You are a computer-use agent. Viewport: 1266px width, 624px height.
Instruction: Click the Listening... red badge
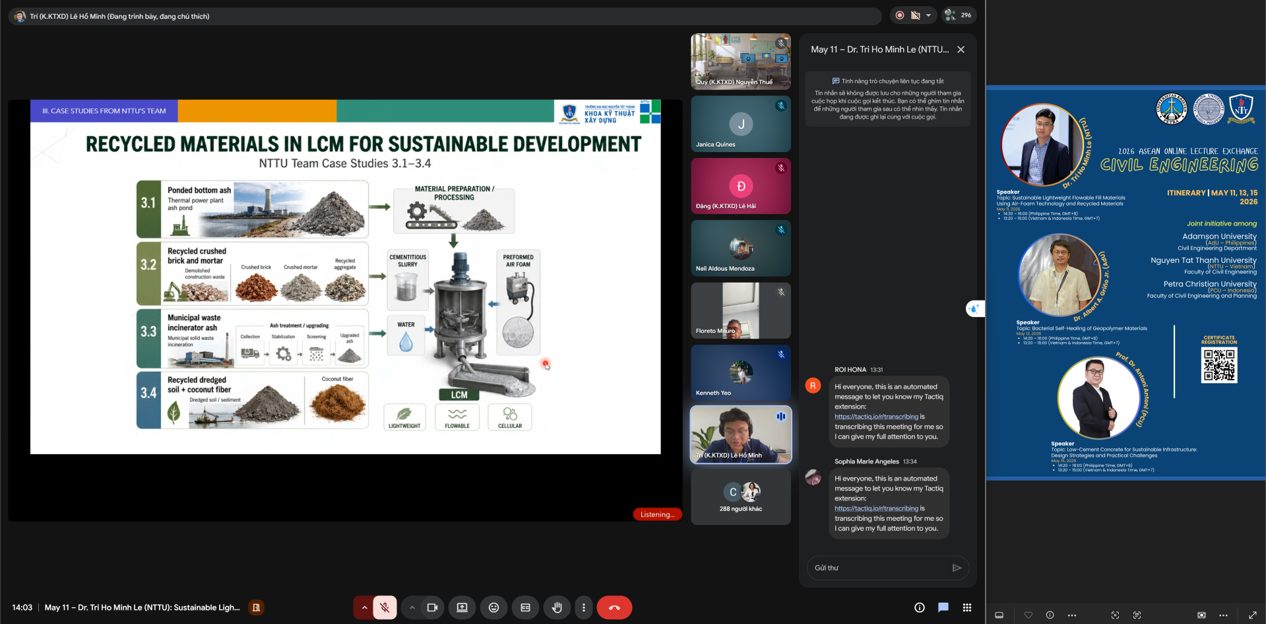(x=657, y=514)
